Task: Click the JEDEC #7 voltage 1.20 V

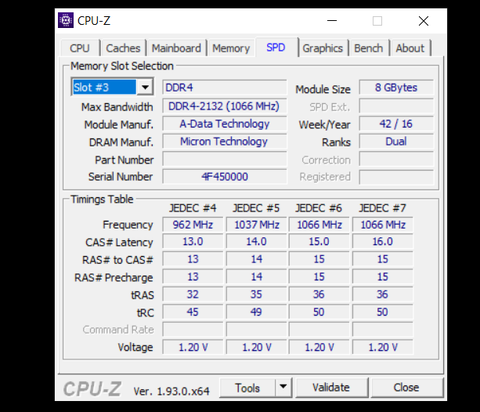Action: (x=383, y=347)
